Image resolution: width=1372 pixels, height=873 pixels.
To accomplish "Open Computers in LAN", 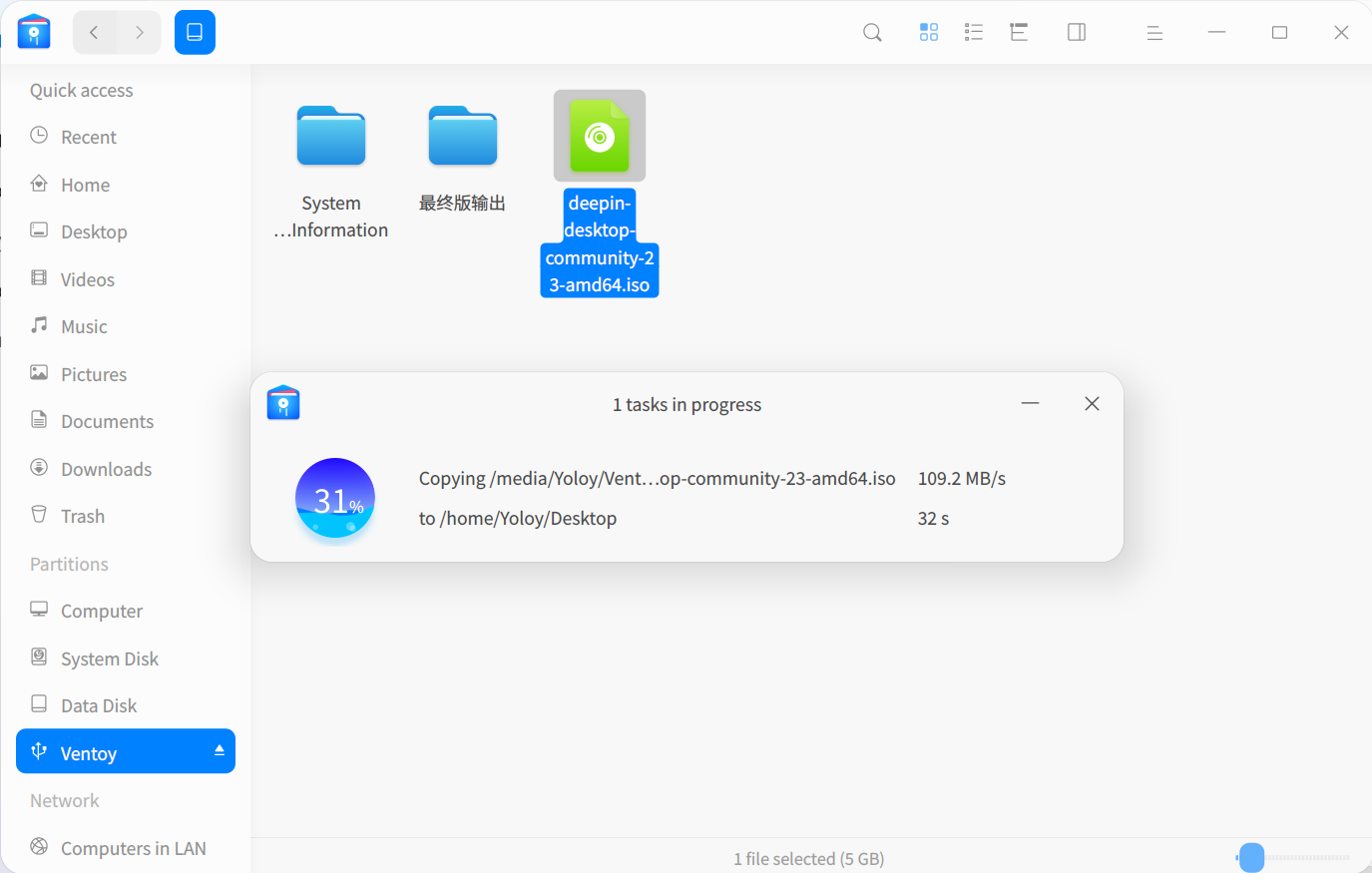I will click(x=126, y=848).
